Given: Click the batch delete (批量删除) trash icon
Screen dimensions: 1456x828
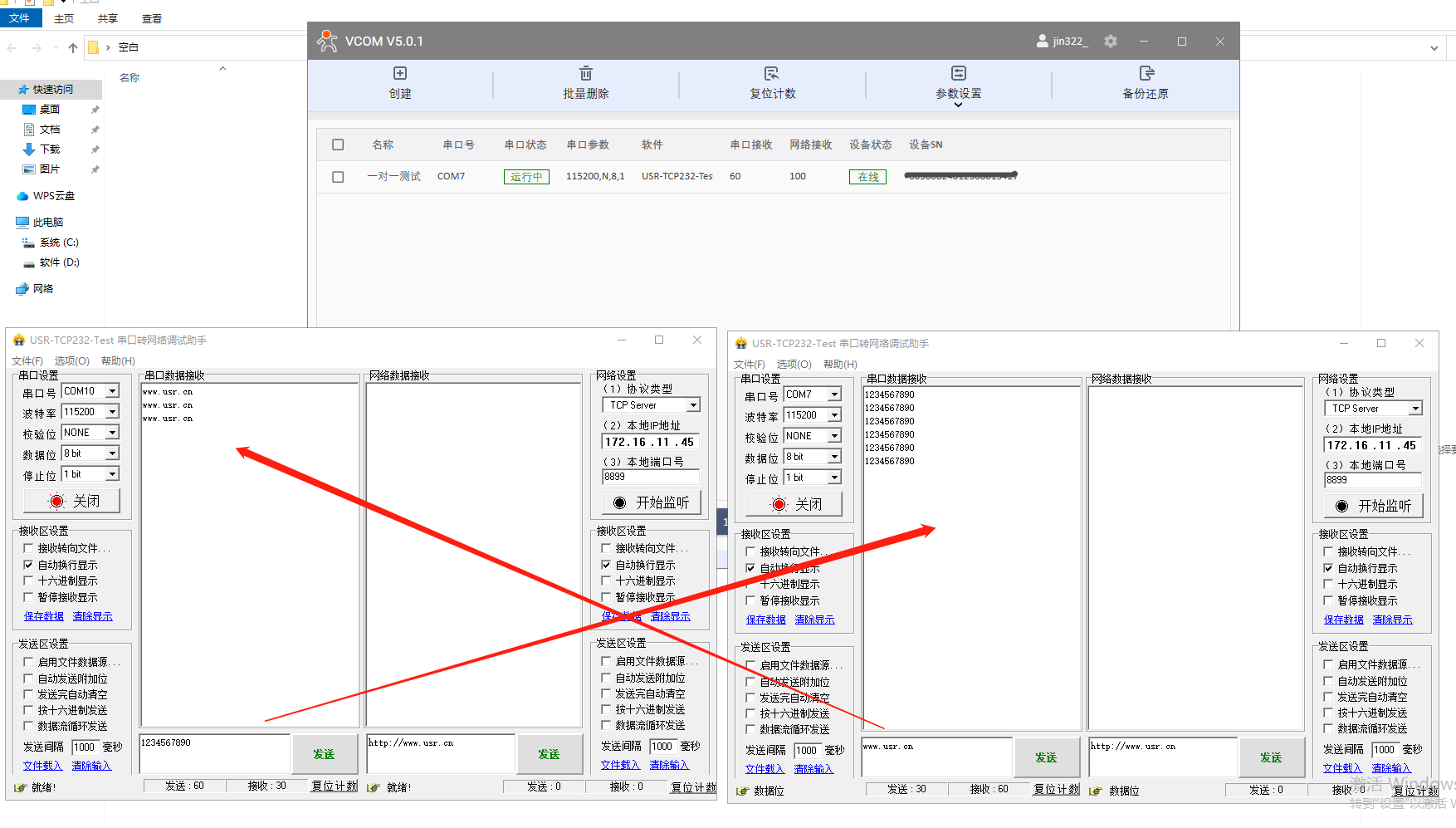Looking at the screenshot, I should click(x=585, y=74).
